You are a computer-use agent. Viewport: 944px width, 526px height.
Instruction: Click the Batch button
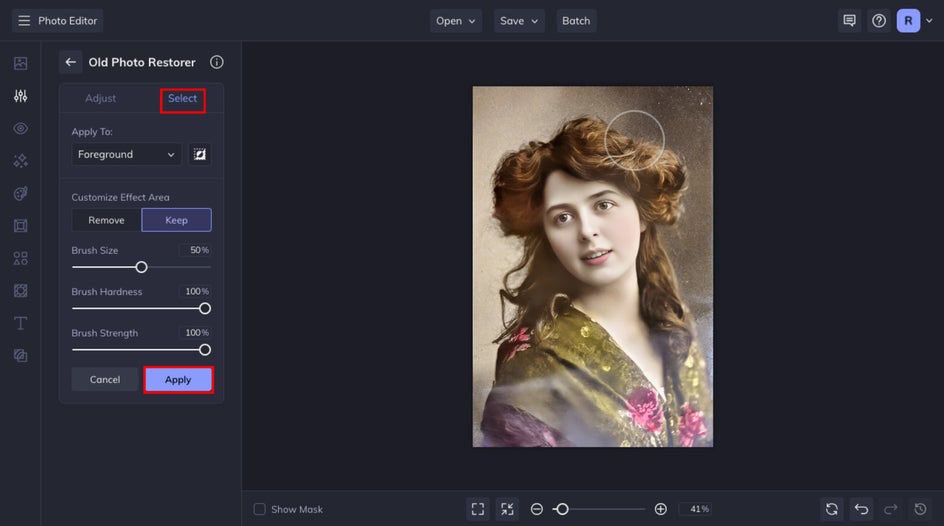point(576,20)
